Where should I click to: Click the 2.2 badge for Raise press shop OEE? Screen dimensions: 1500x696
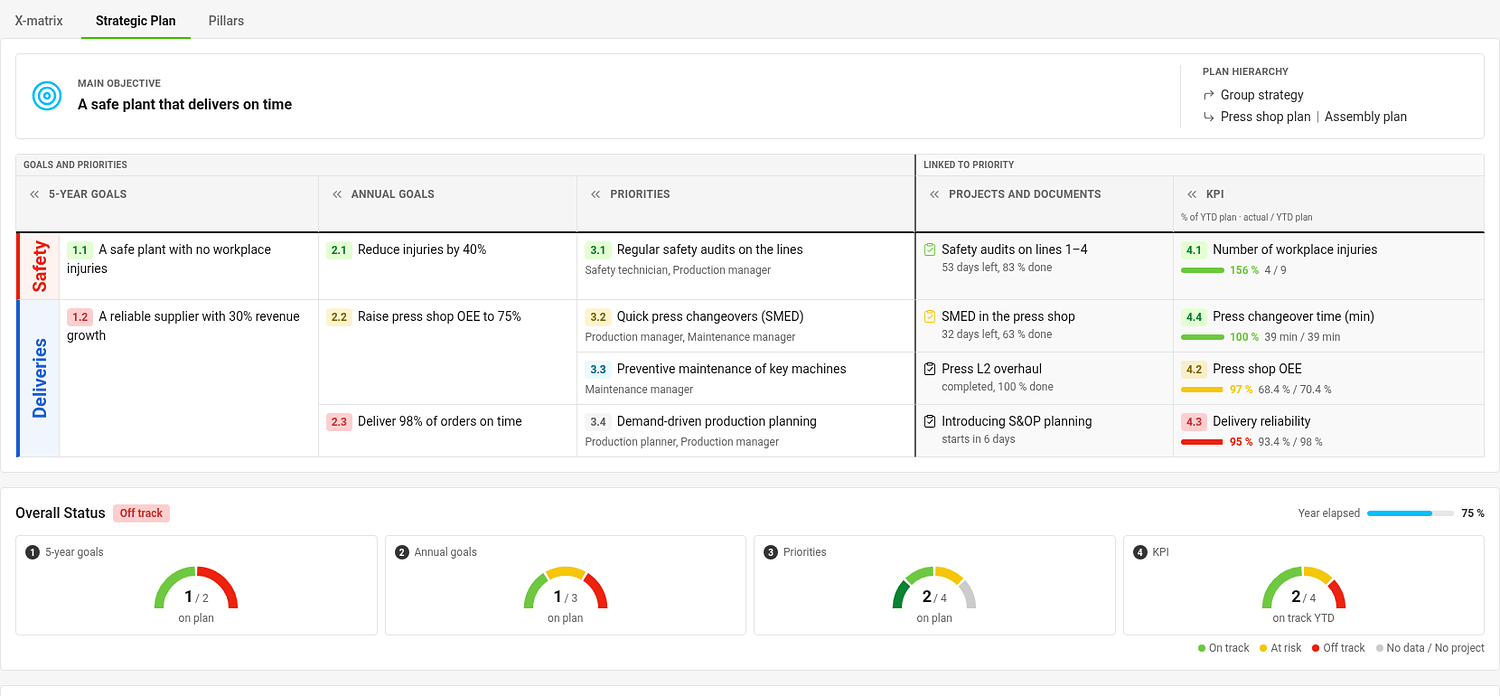pyautogui.click(x=339, y=317)
